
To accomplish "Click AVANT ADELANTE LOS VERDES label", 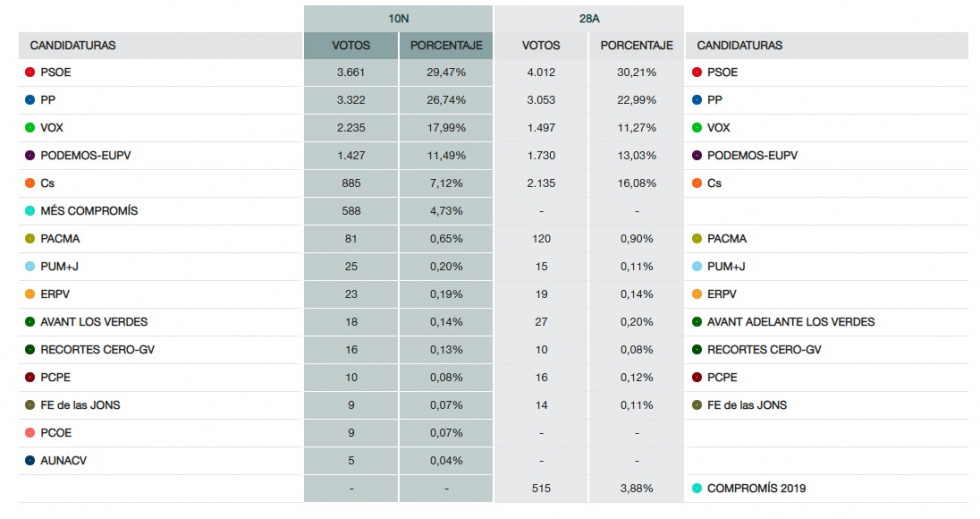I will (790, 322).
